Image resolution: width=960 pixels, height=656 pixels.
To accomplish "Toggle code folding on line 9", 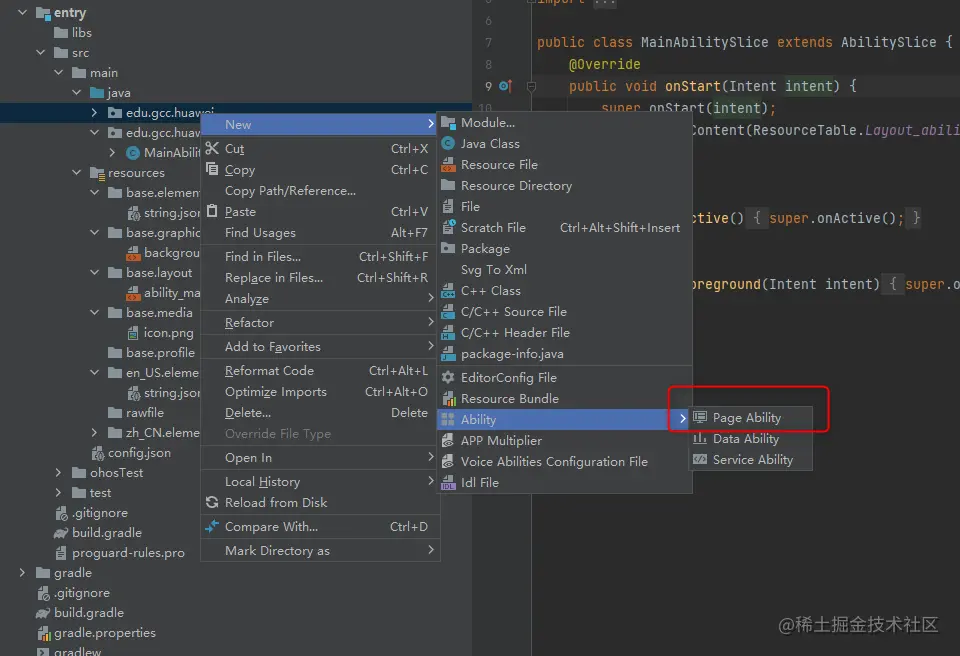I will (x=531, y=86).
